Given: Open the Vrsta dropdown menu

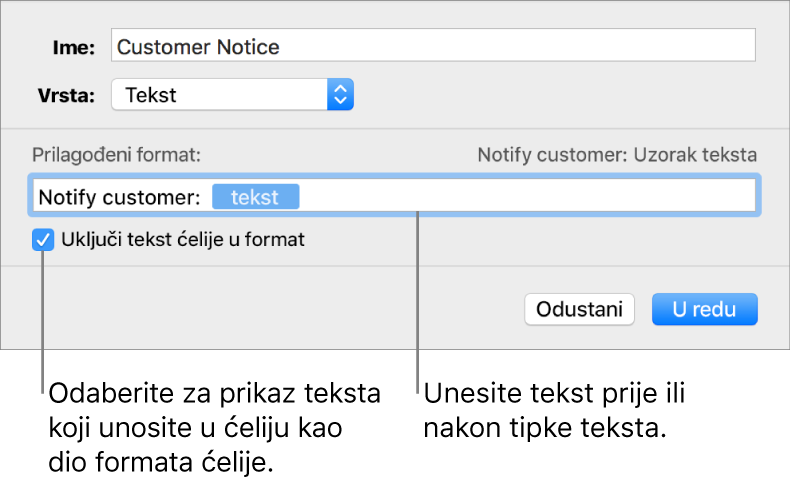Looking at the screenshot, I should [232, 95].
